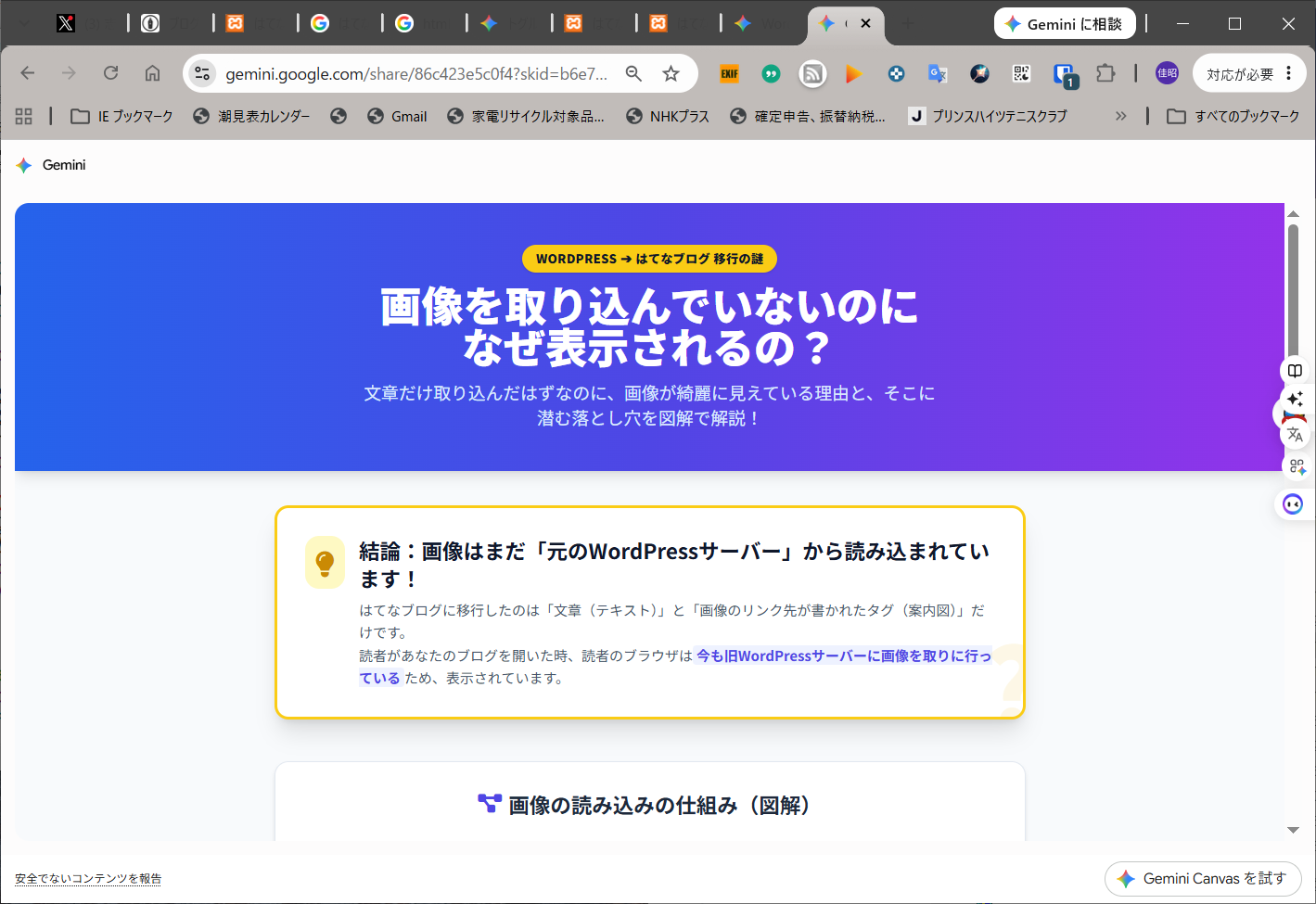Open the blue shield extension with badge 1

pos(1064,75)
